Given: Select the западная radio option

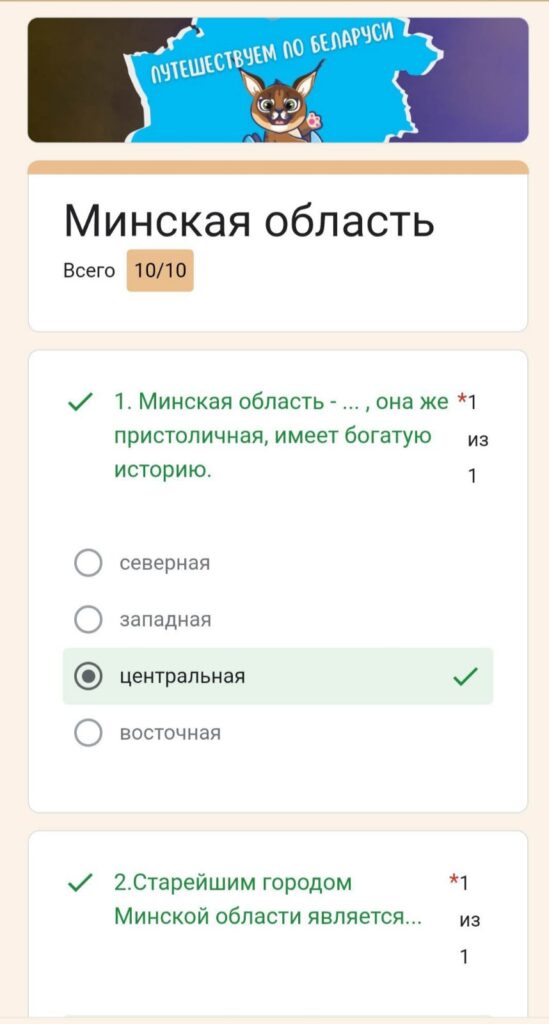Looking at the screenshot, I should (88, 620).
